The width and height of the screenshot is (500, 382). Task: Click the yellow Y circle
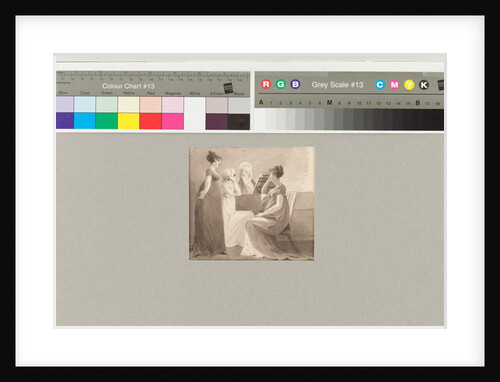409,85
